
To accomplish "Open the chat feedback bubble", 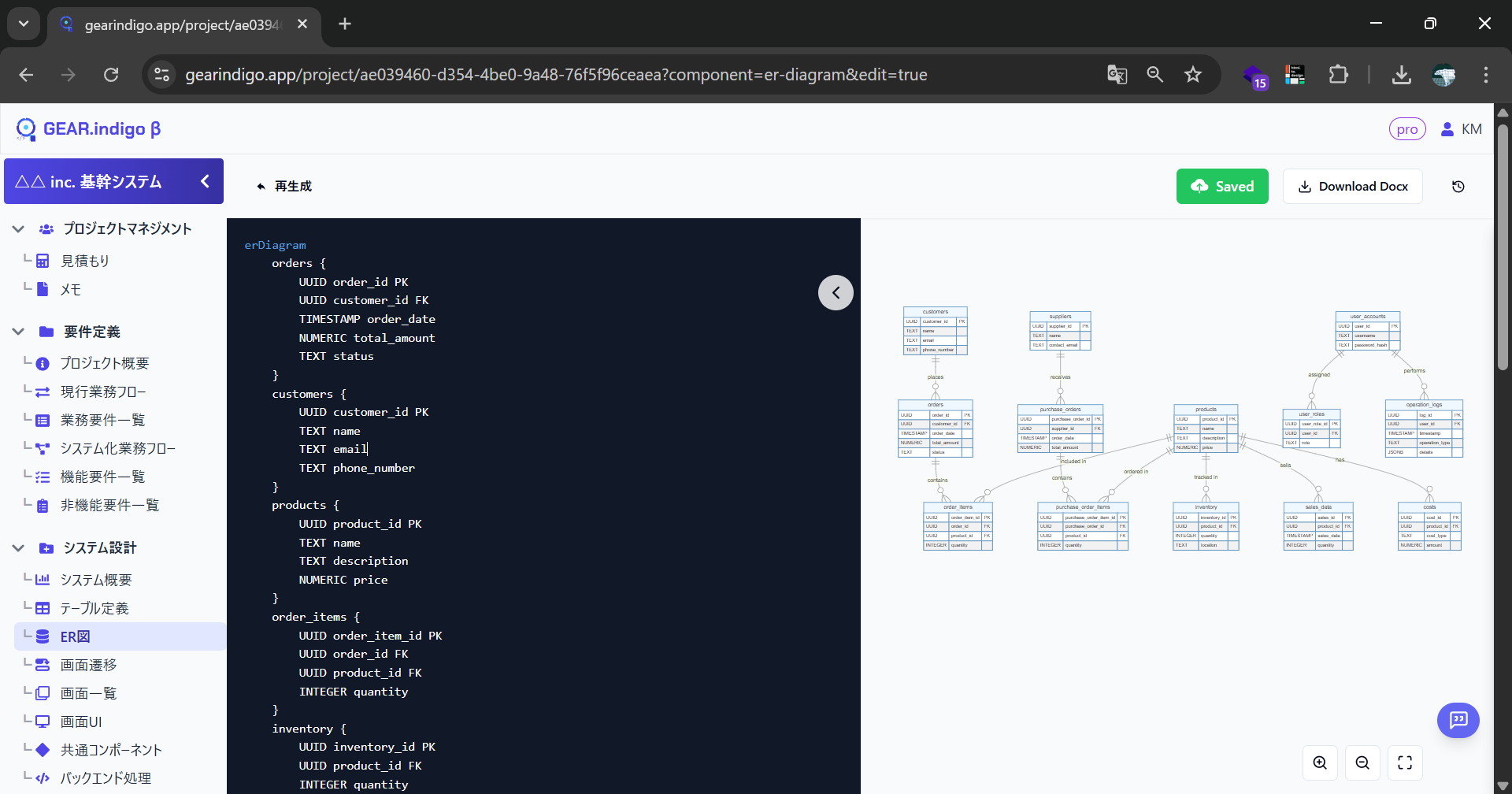I will click(1458, 720).
